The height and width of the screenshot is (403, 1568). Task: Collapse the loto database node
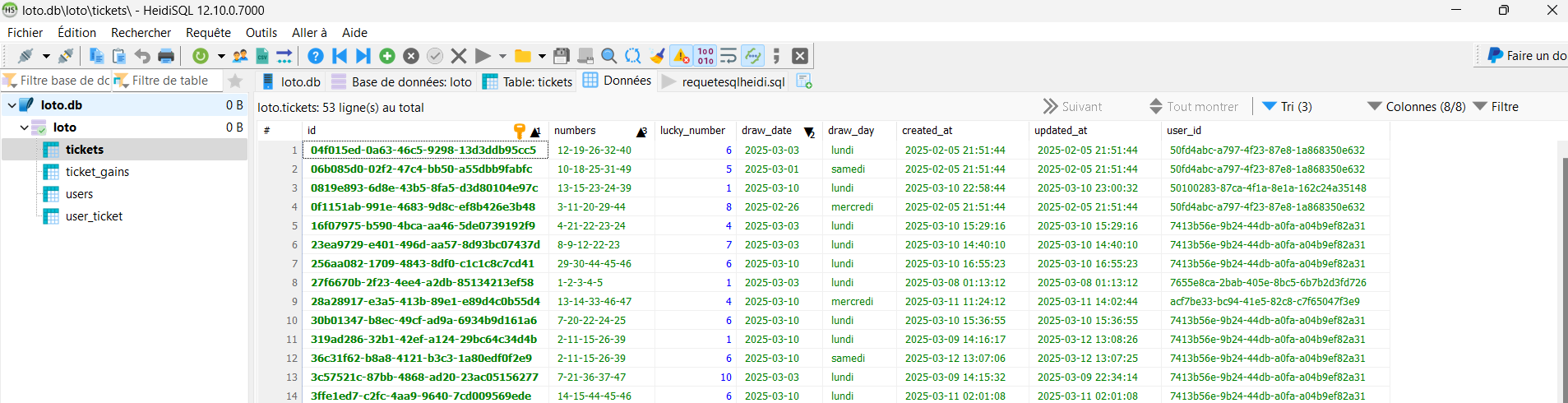(24, 127)
